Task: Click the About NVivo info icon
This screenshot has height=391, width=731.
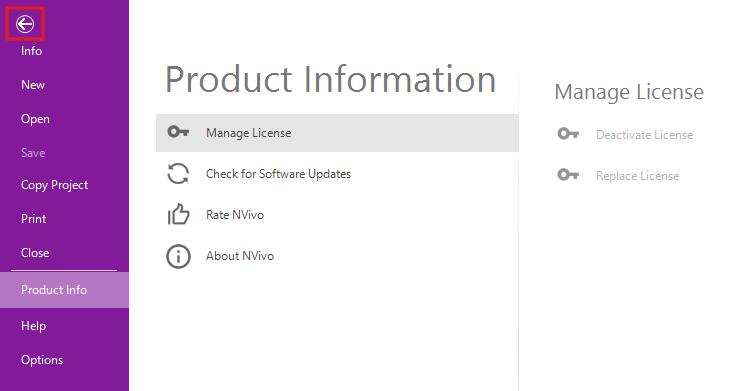Action: tap(178, 256)
